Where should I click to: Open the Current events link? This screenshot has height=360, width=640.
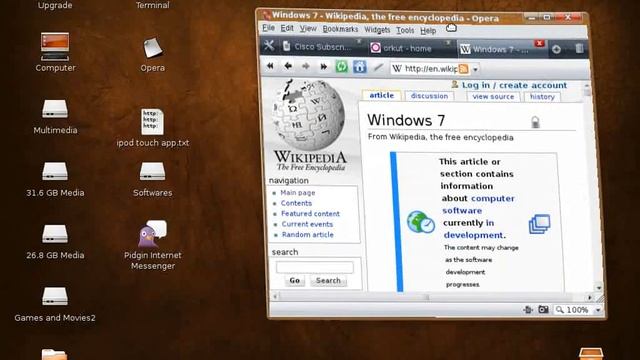307,224
